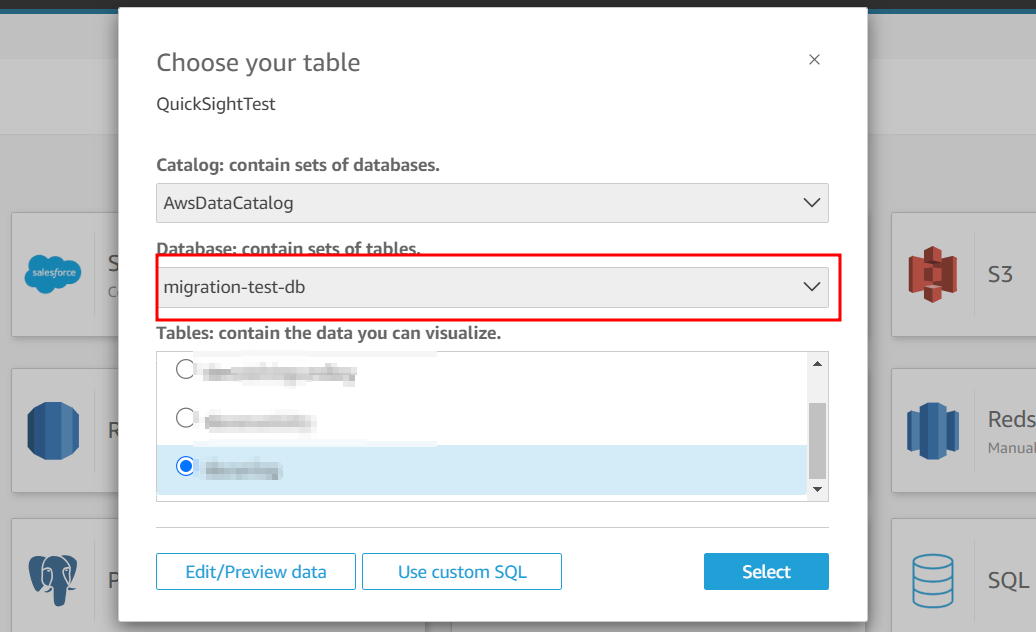Click the currently selected third table radio button
The width and height of the screenshot is (1036, 632).
[186, 466]
